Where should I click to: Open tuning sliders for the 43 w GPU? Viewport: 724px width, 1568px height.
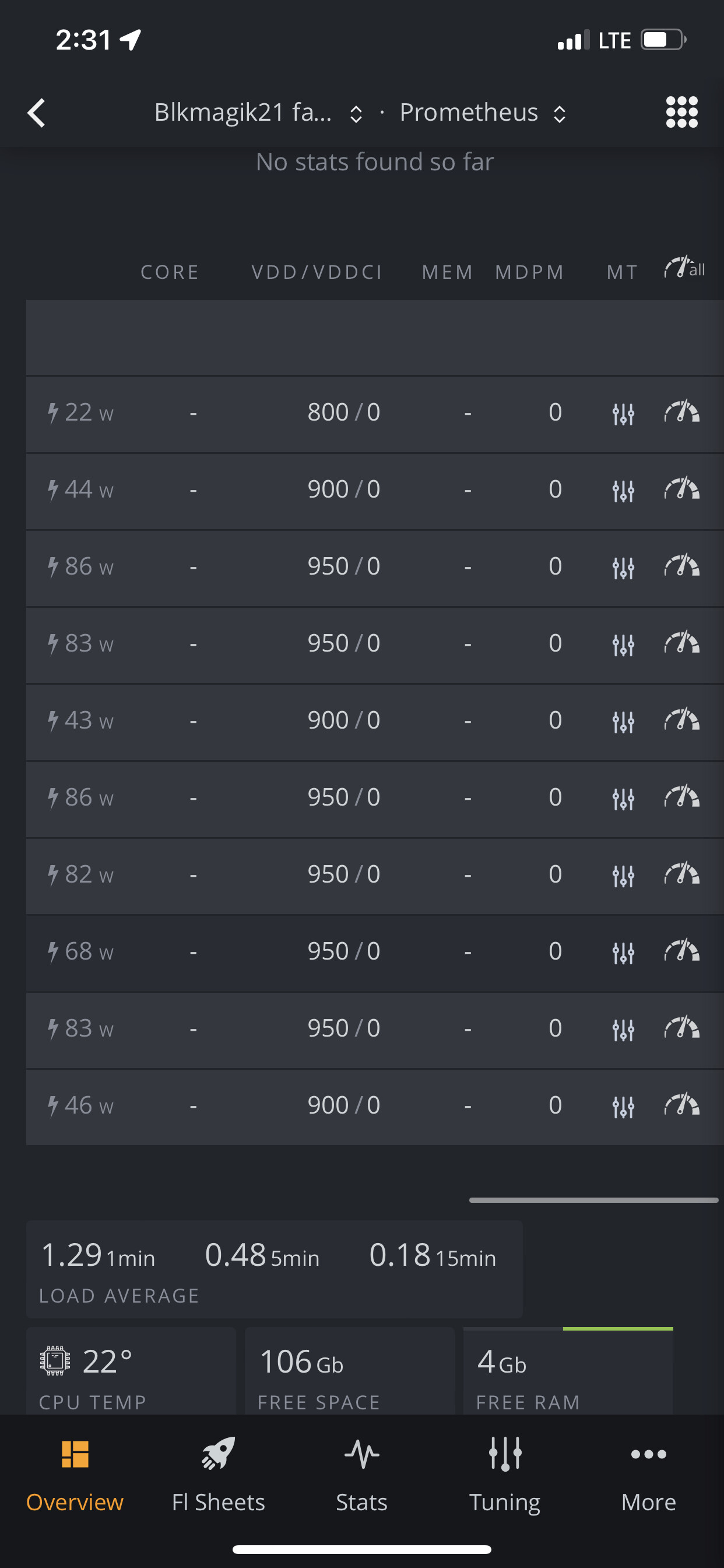(623, 722)
